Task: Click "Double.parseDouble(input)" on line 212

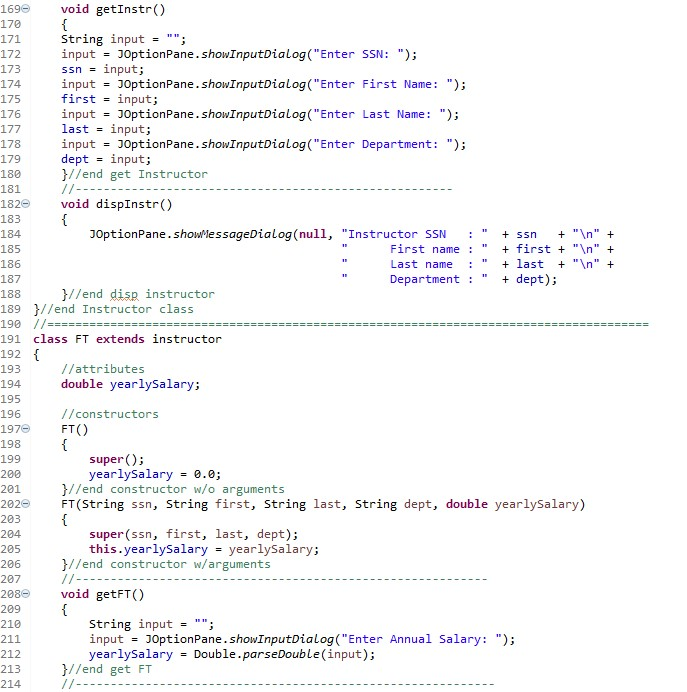Action: tap(281, 654)
